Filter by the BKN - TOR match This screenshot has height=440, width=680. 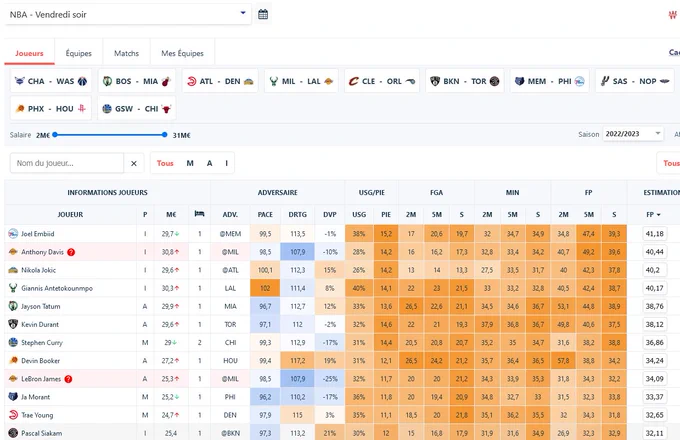(x=464, y=81)
